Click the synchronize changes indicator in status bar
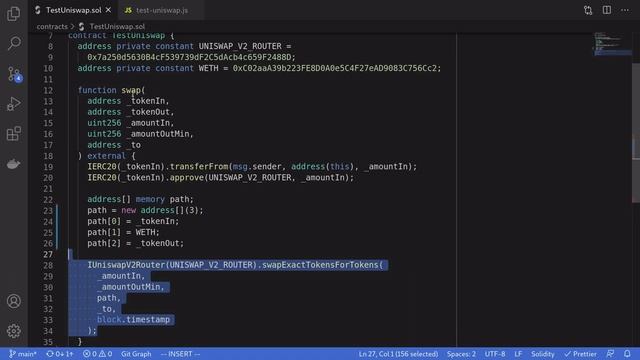 click(x=60, y=354)
